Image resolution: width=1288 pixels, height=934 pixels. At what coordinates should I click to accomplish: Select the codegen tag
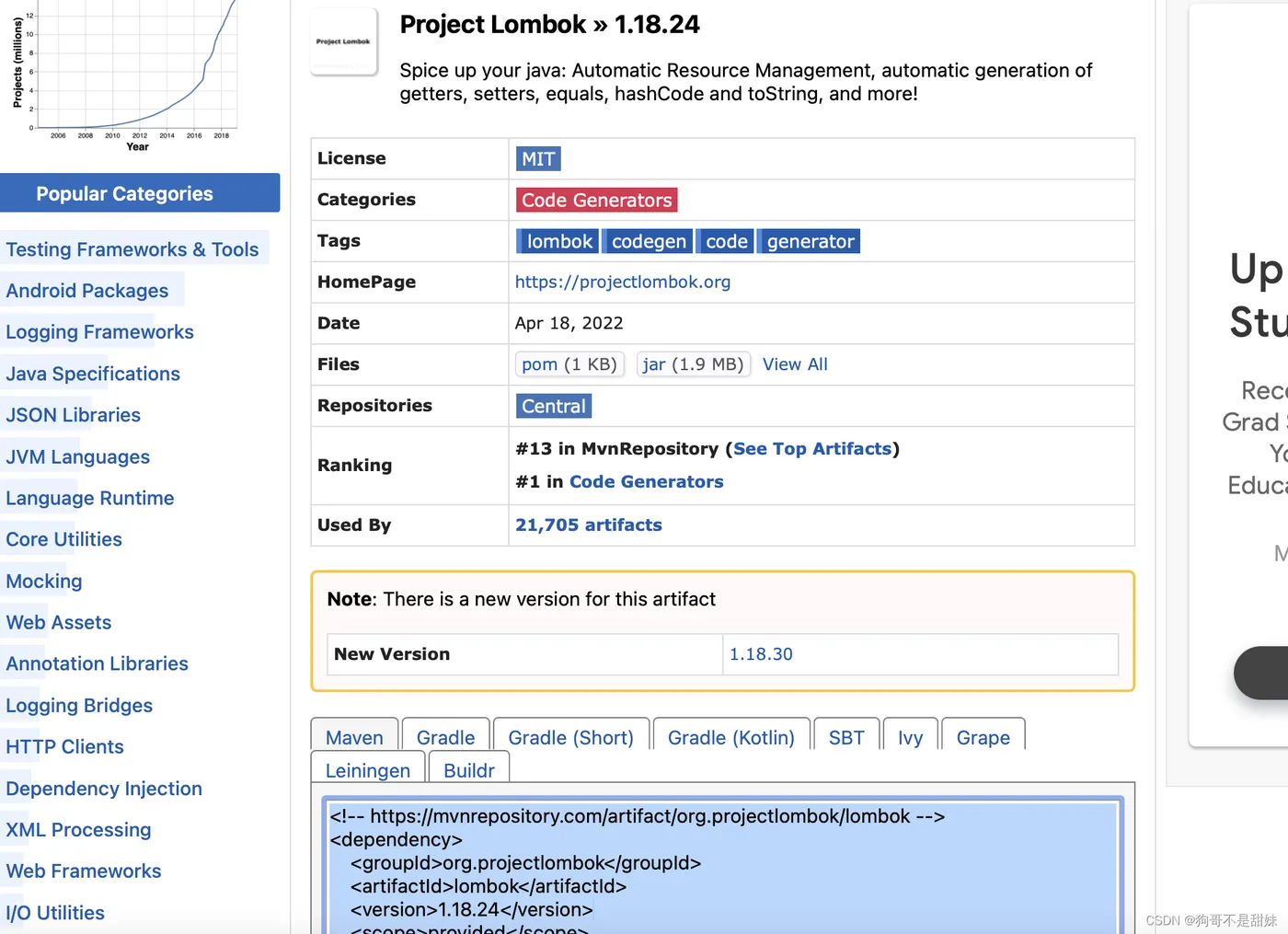point(649,242)
